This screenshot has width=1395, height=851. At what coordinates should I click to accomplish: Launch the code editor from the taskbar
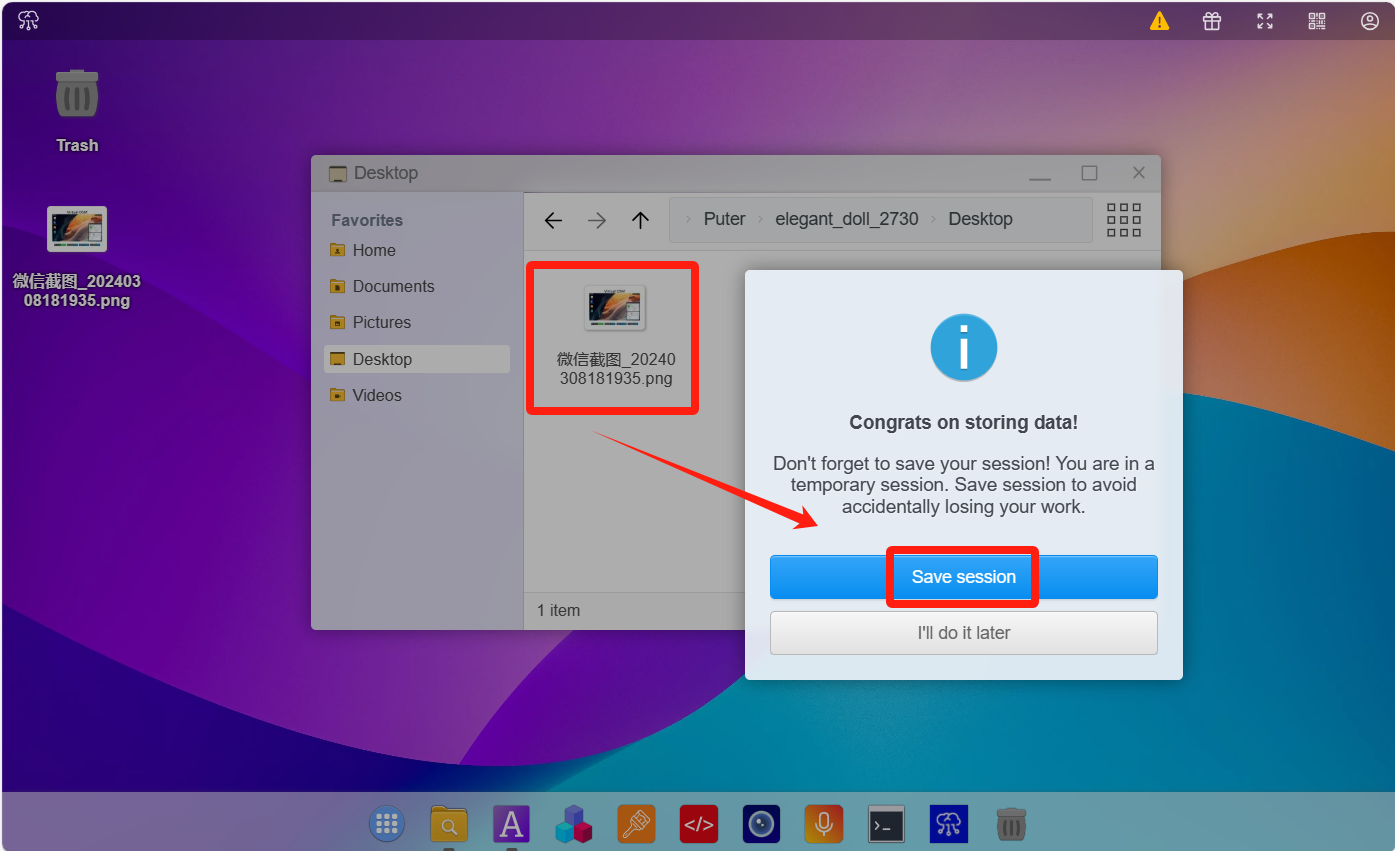698,824
